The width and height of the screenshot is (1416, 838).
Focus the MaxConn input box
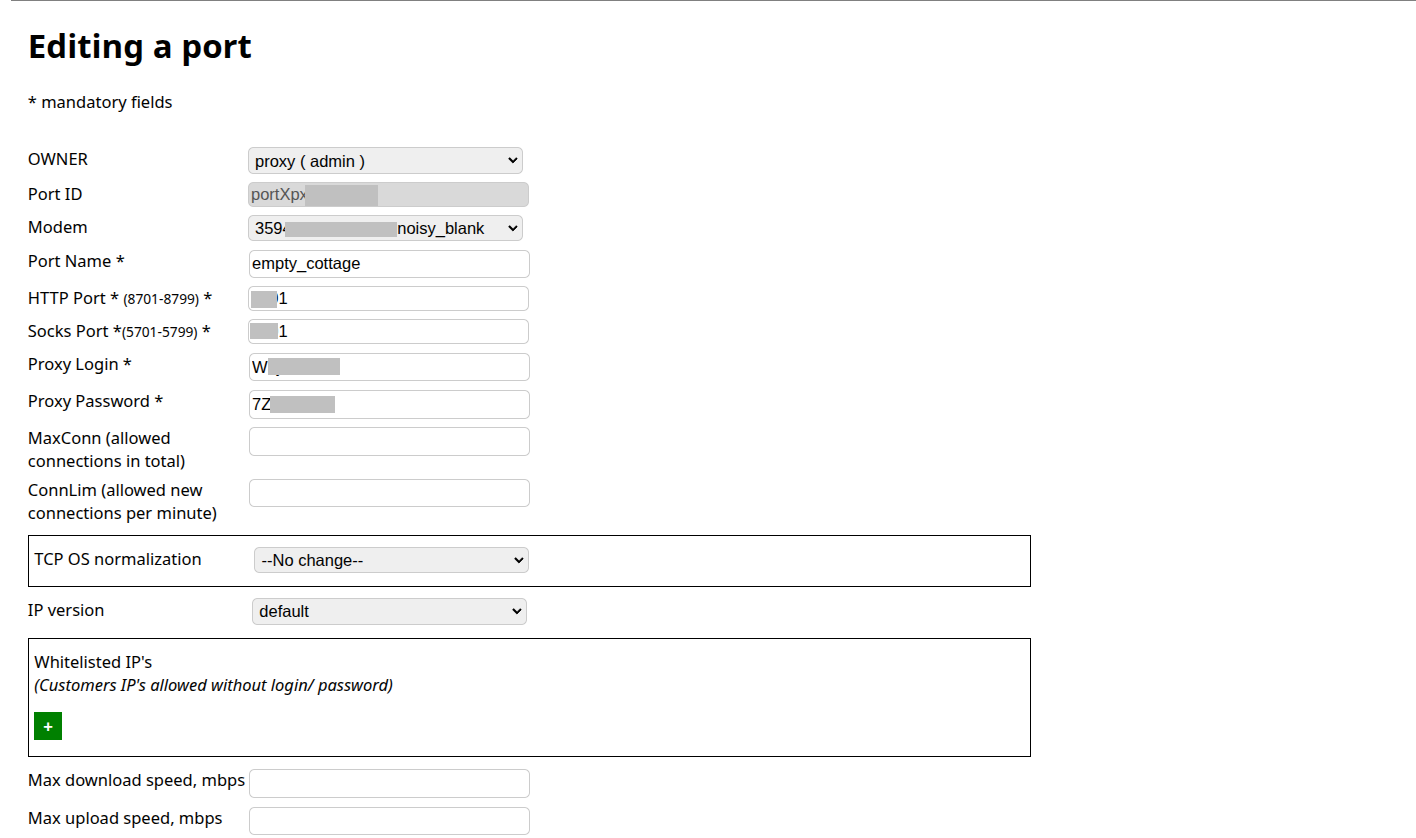point(389,441)
